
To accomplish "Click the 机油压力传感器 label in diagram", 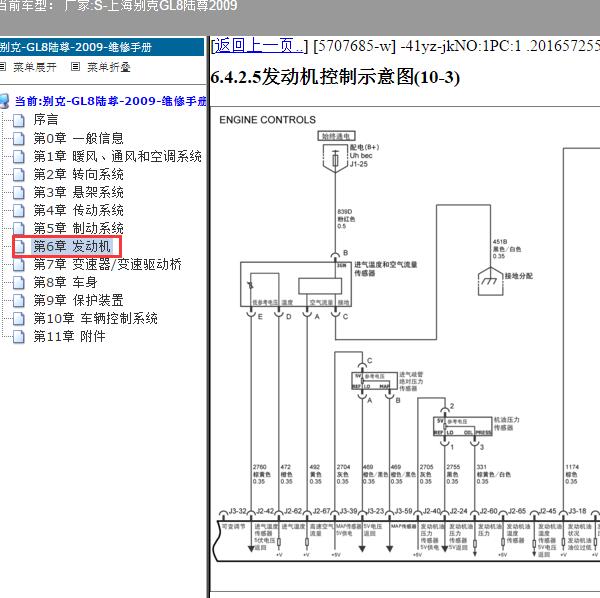I will pyautogui.click(x=507, y=424).
